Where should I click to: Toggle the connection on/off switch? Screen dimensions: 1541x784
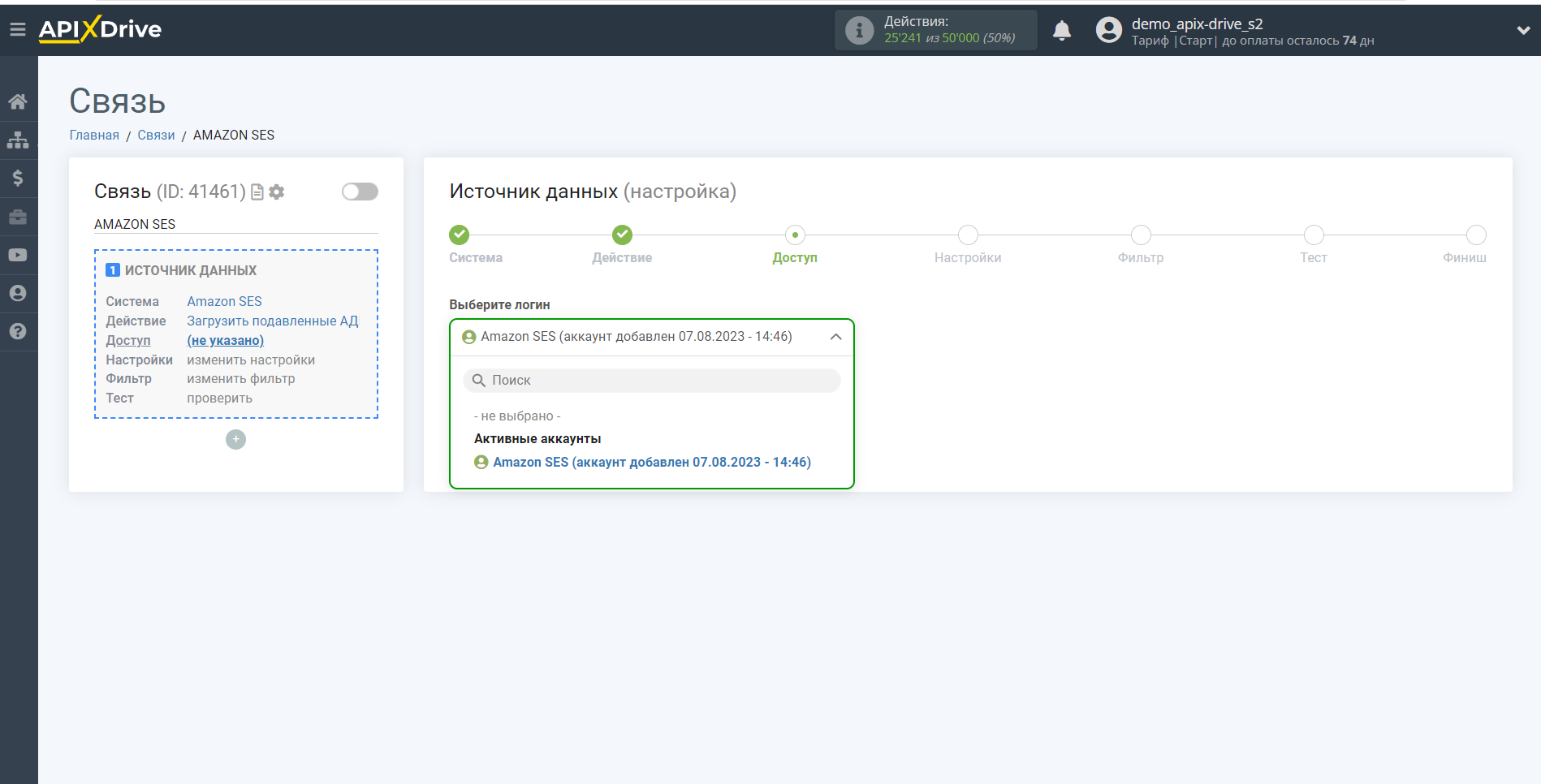360,192
